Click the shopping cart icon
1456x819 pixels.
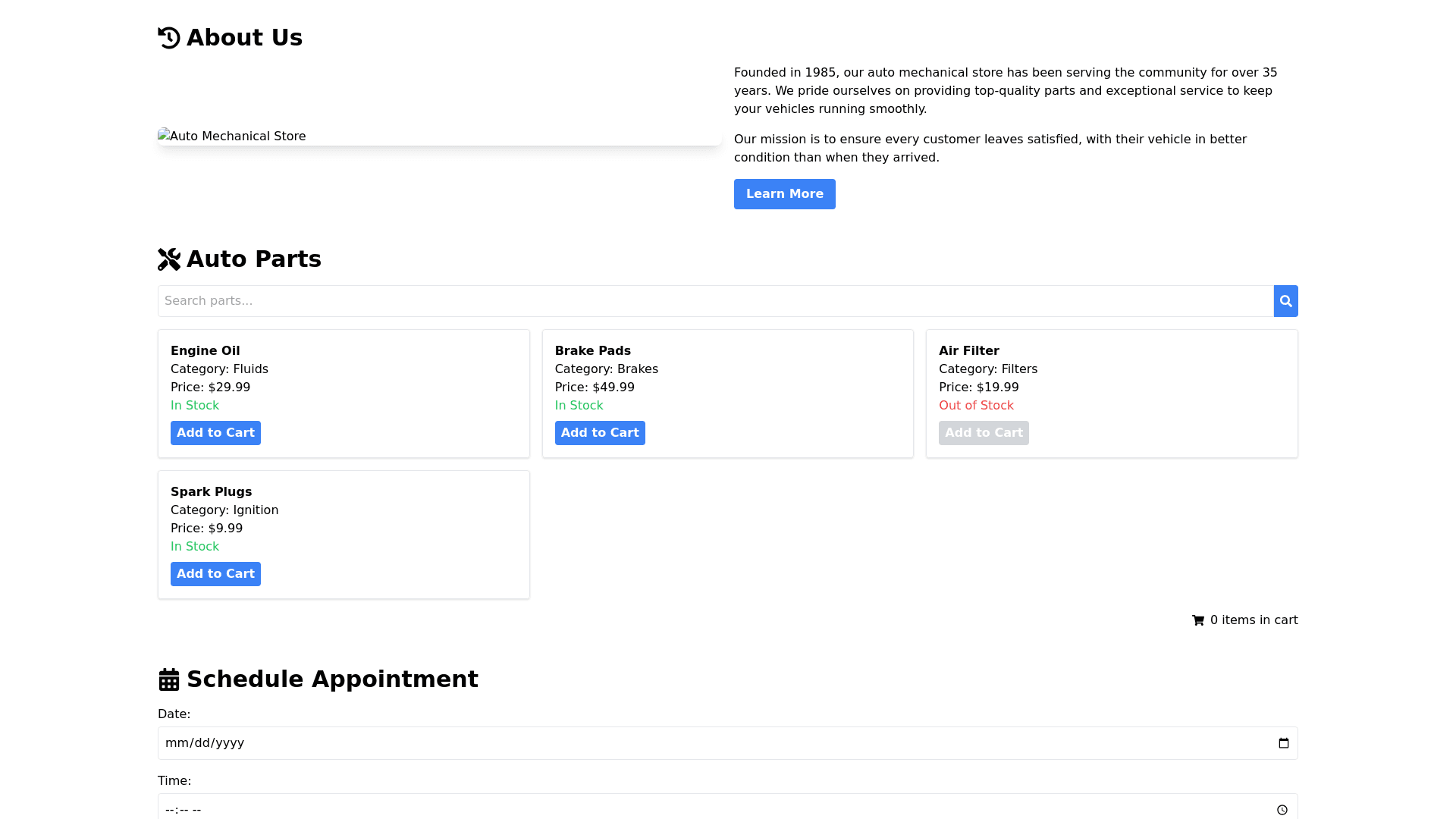point(1198,620)
